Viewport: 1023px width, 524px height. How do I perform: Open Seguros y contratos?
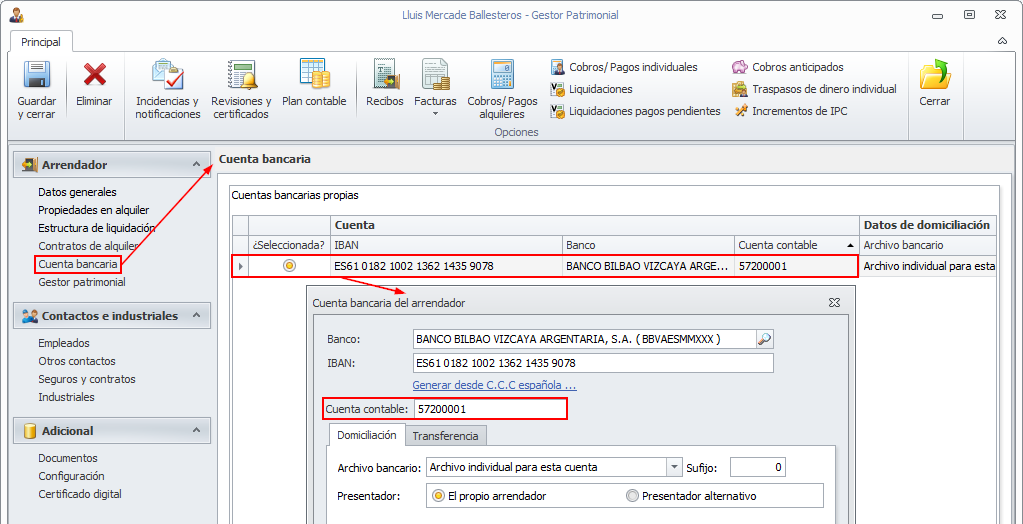pos(87,379)
